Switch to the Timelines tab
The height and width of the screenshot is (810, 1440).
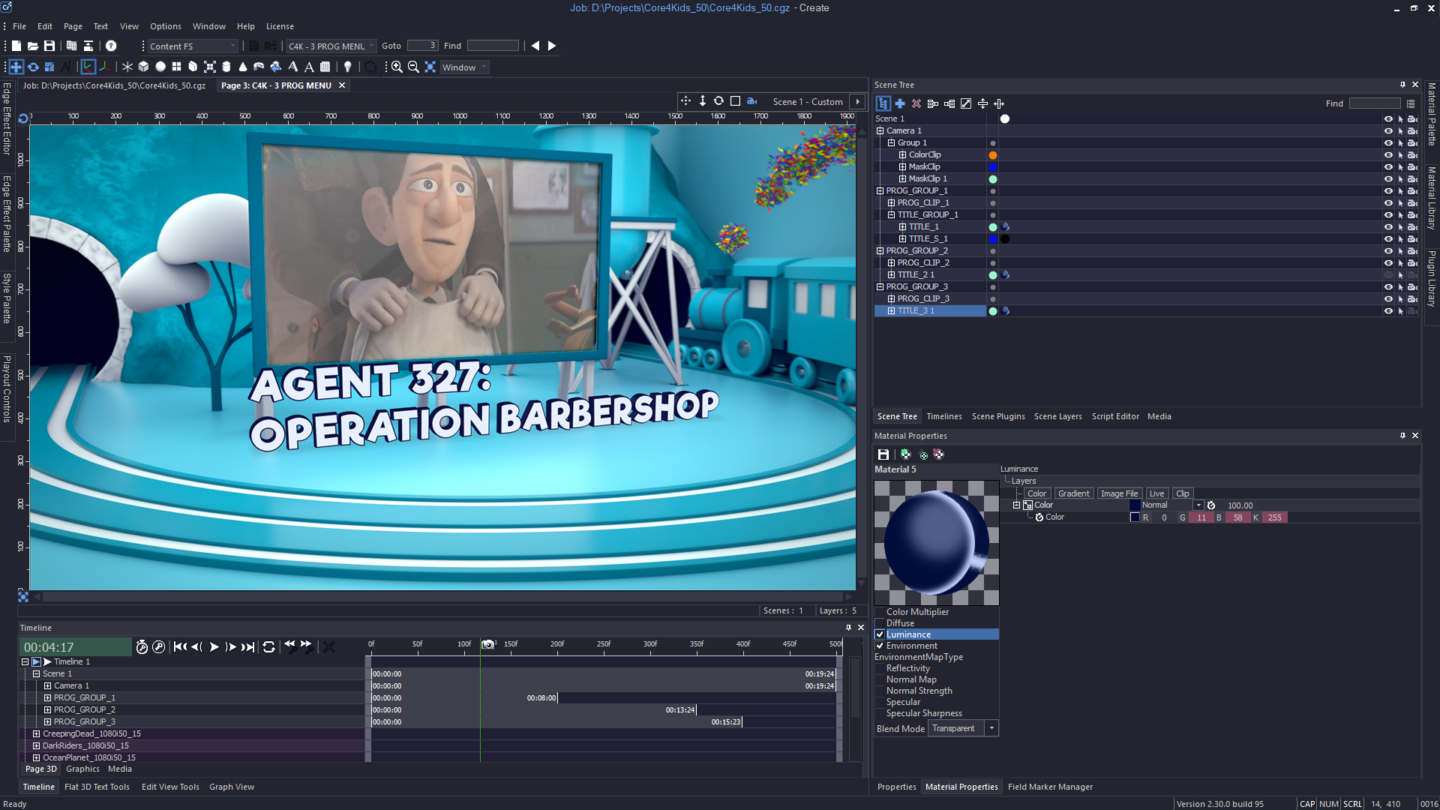[944, 416]
